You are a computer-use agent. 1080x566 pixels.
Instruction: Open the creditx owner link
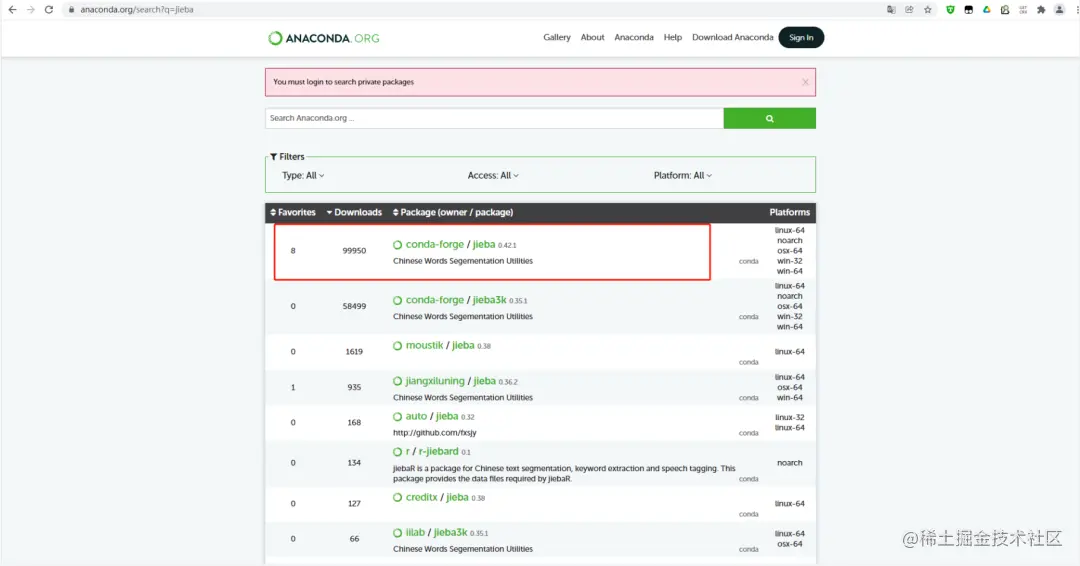pyautogui.click(x=422, y=497)
